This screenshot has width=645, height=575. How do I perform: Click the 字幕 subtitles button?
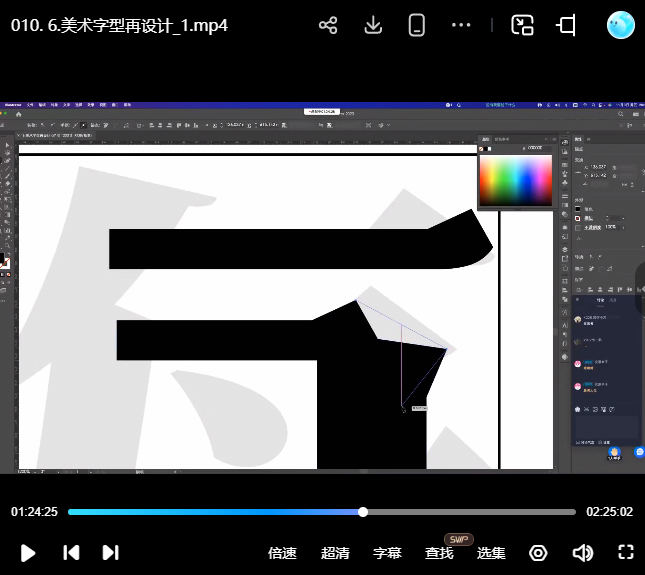click(x=387, y=553)
